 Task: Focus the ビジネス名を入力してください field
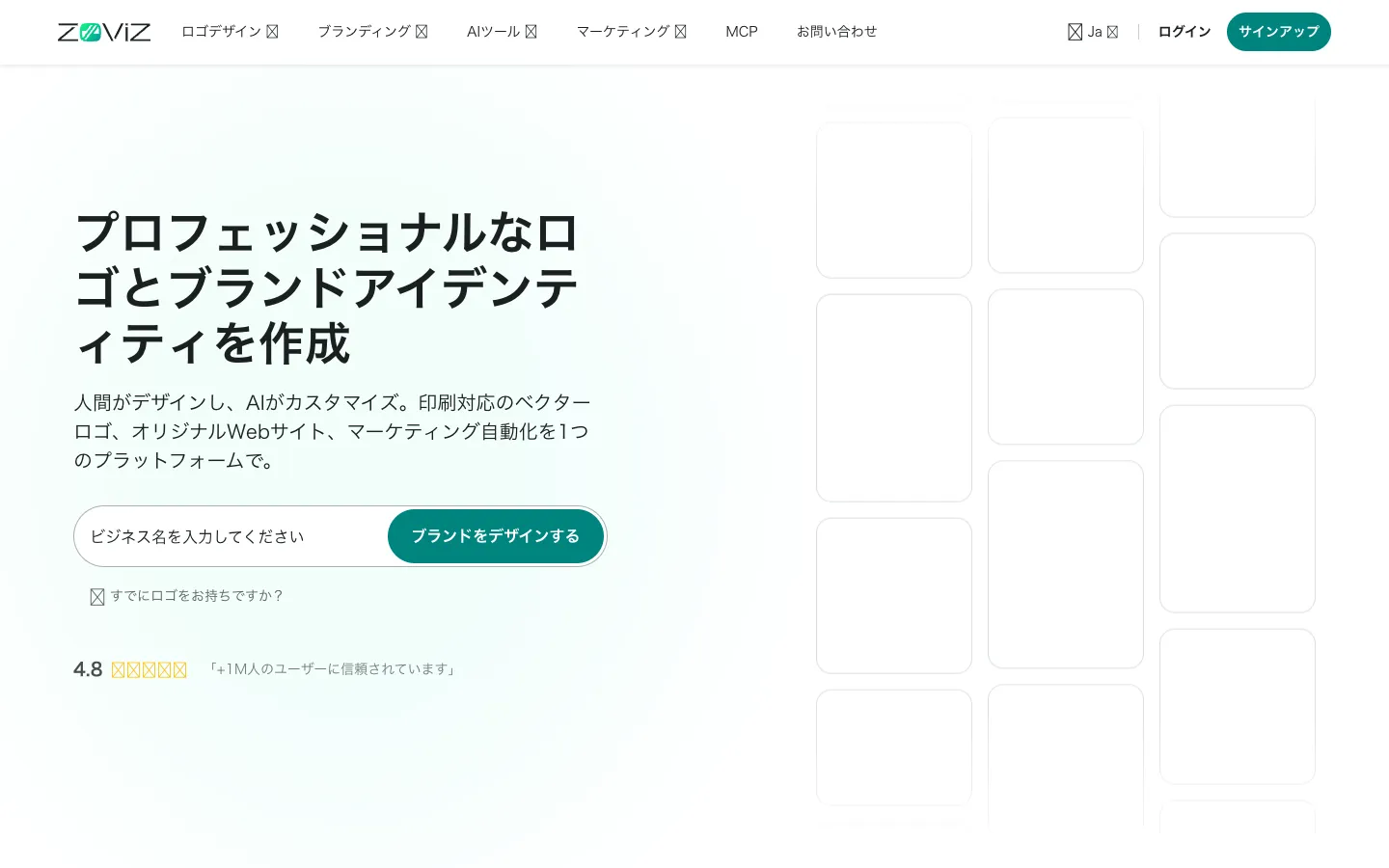[231, 536]
